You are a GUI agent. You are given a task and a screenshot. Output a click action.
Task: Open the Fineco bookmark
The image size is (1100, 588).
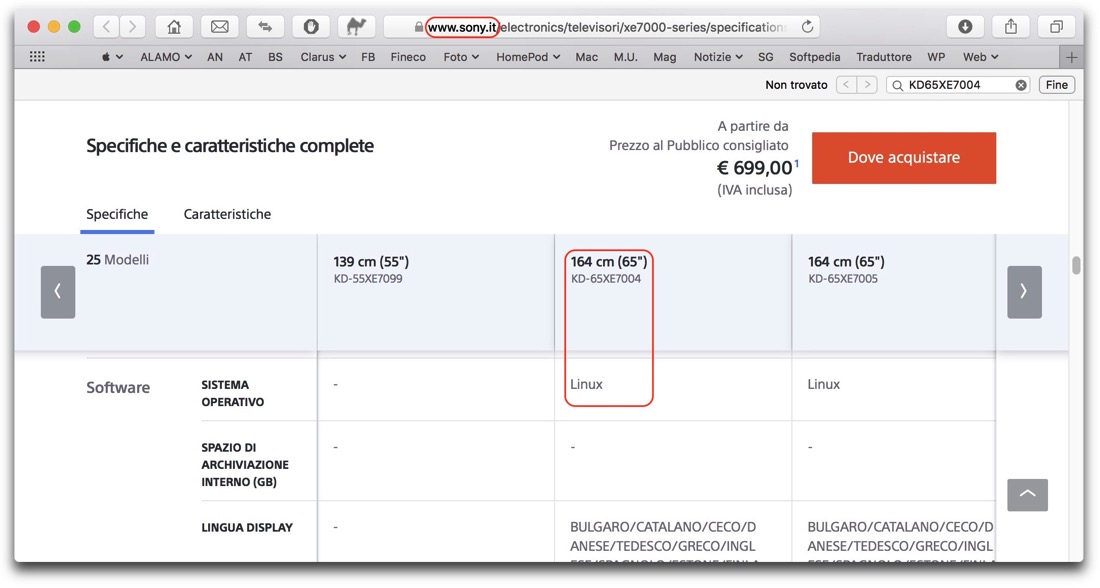coord(408,57)
